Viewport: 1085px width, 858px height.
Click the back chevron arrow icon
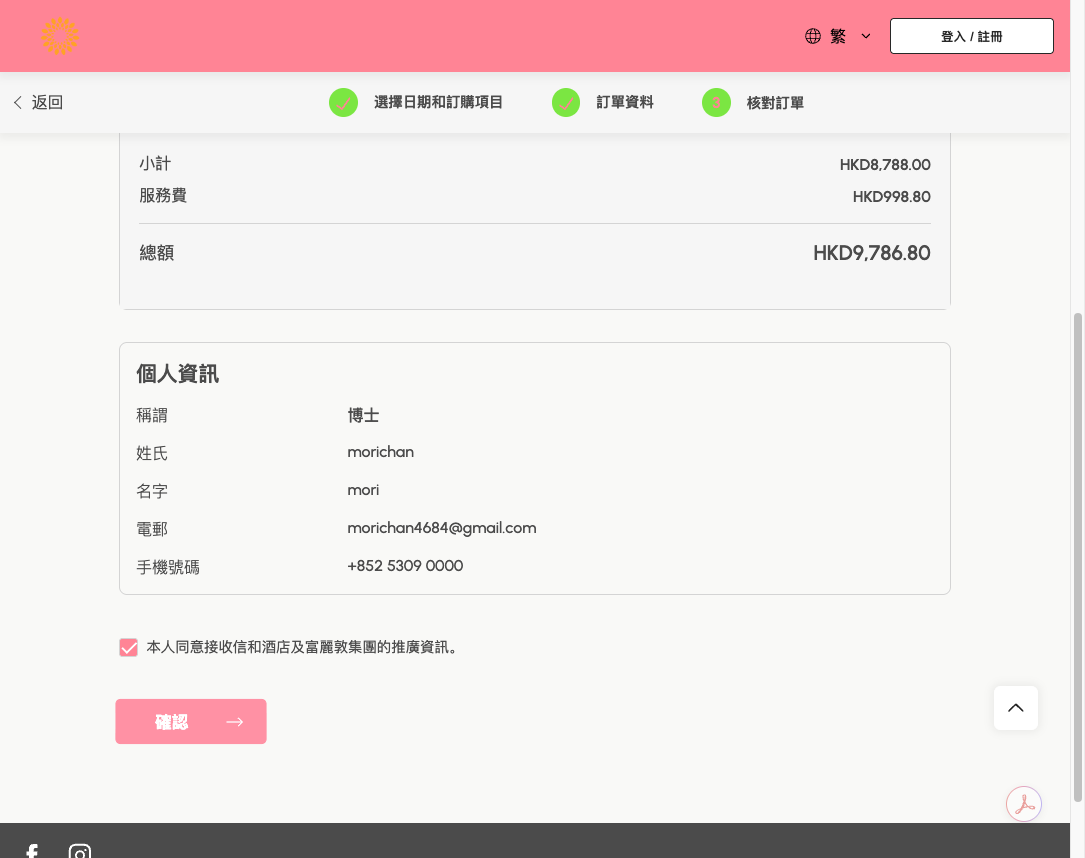point(18,102)
